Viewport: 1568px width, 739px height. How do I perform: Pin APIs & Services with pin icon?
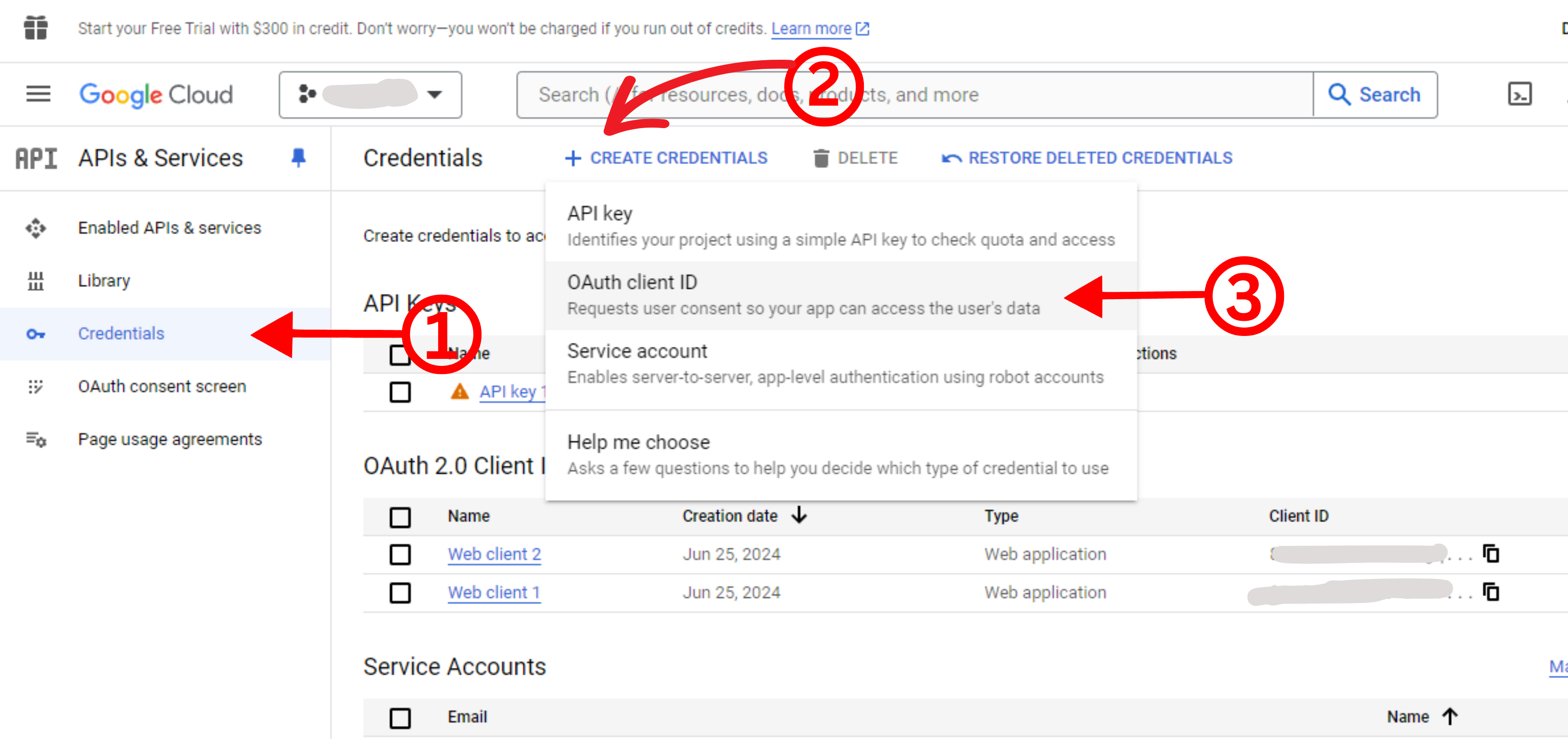pos(298,158)
